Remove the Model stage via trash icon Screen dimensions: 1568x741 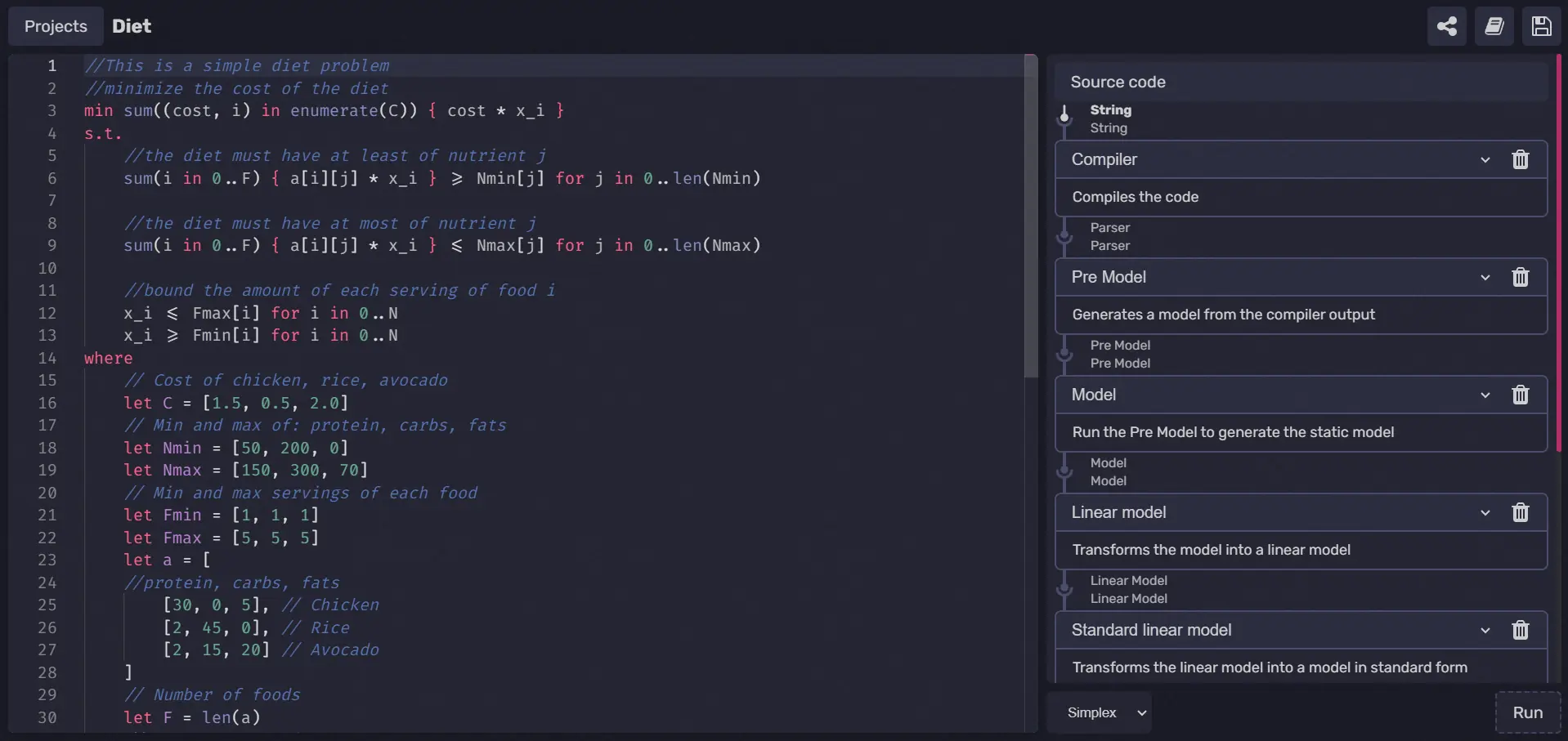click(1521, 395)
